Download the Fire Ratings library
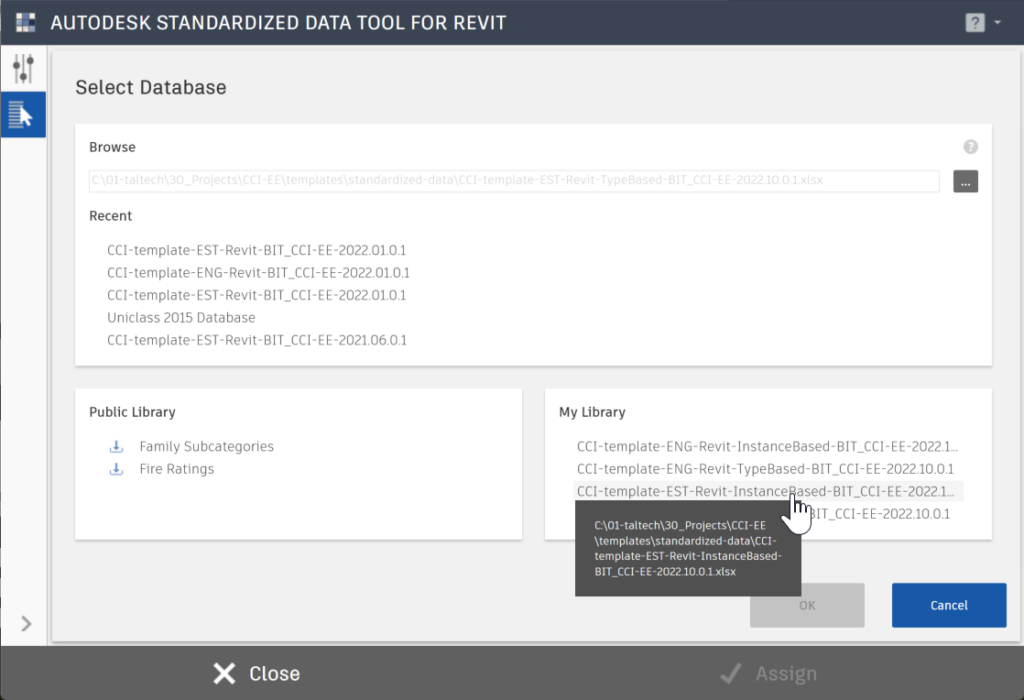Screen dimensions: 1024x700 (x=116, y=469)
